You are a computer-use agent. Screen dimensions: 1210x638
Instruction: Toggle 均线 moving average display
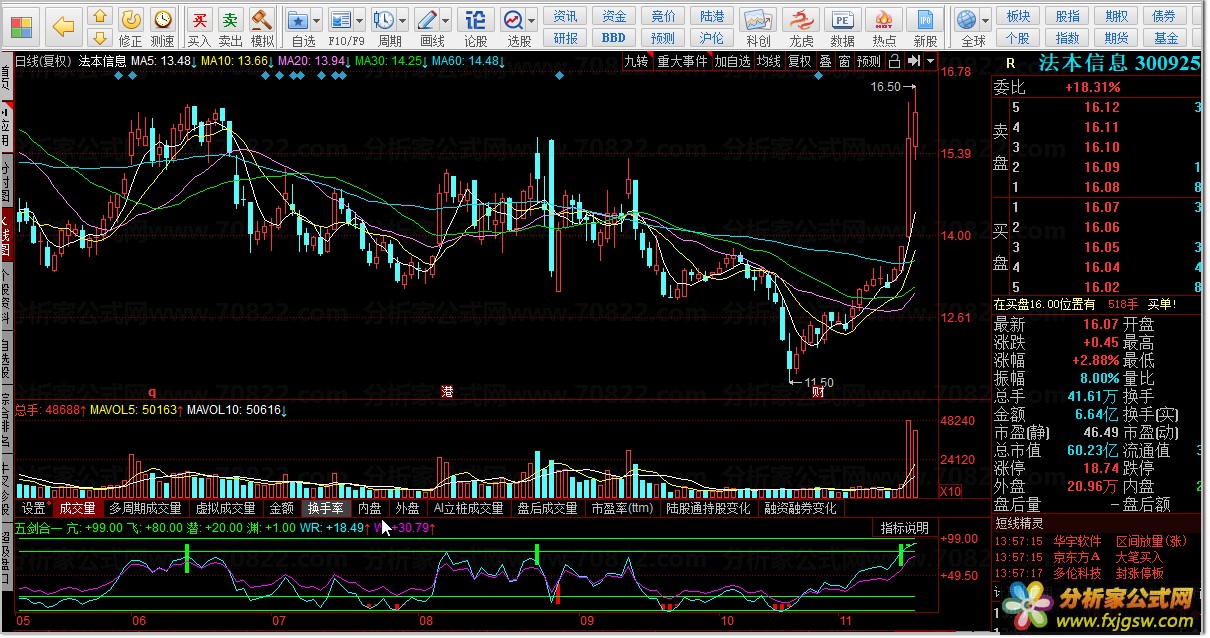pyautogui.click(x=768, y=60)
